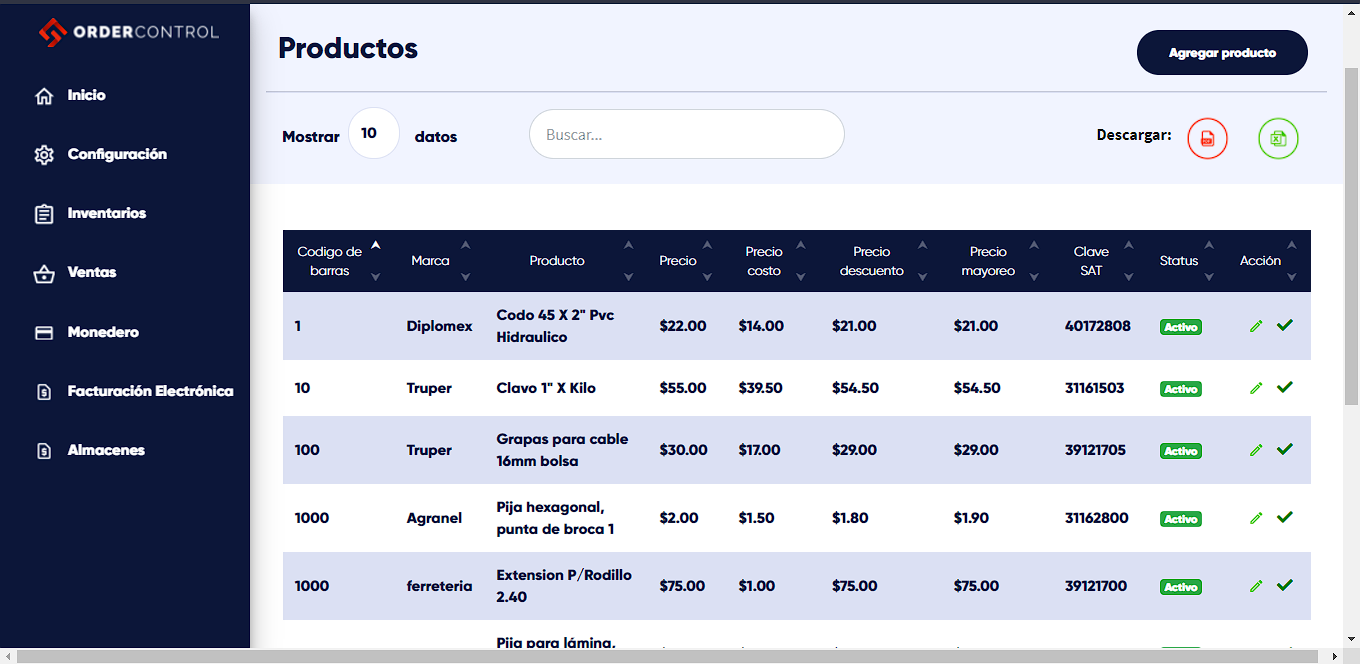This screenshot has height=664, width=1360.
Task: Toggle checkmark for Grapas para cable row
Action: click(1285, 449)
